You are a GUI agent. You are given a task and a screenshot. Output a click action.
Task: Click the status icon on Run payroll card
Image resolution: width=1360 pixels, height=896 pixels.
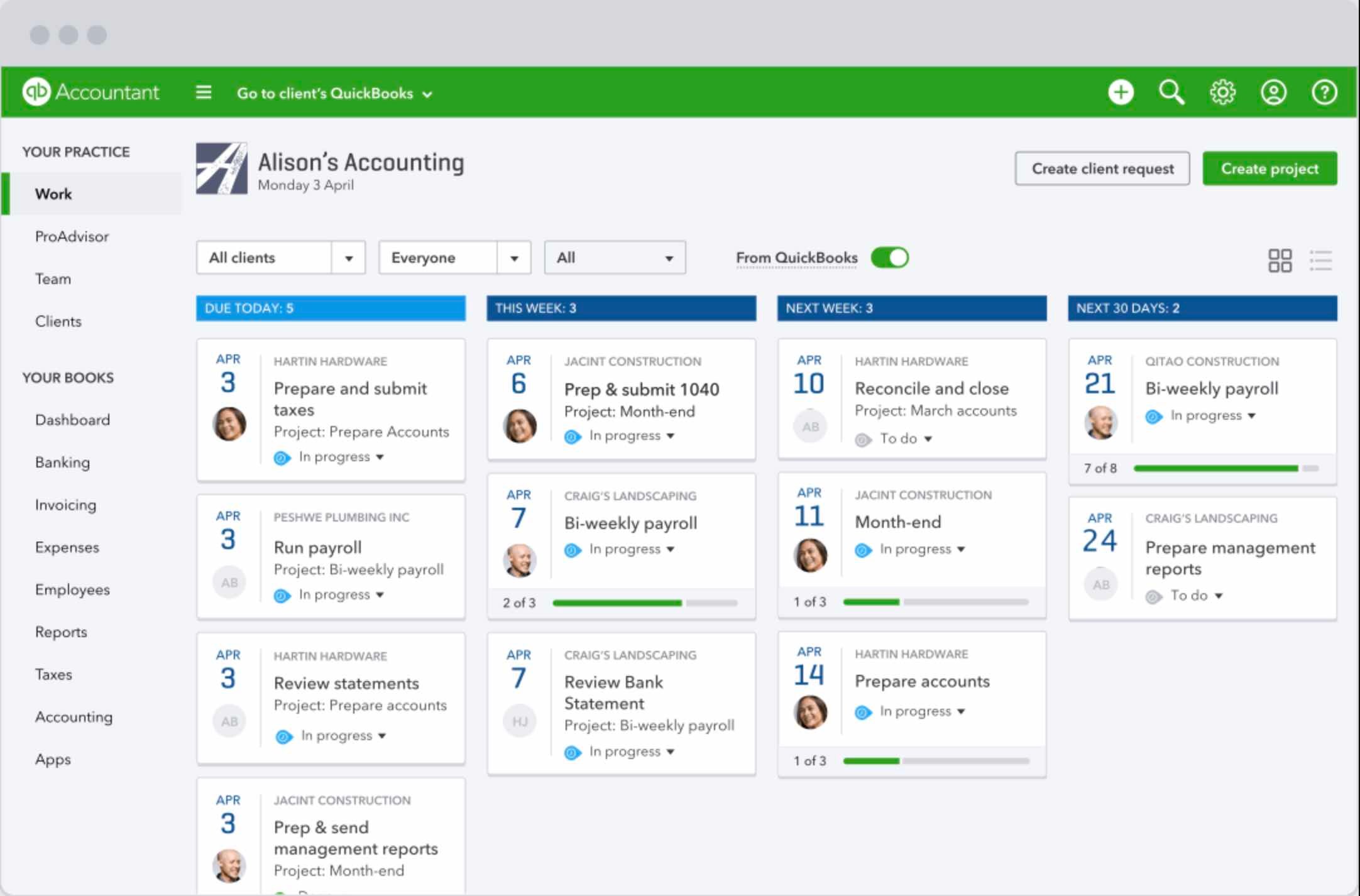pos(281,594)
